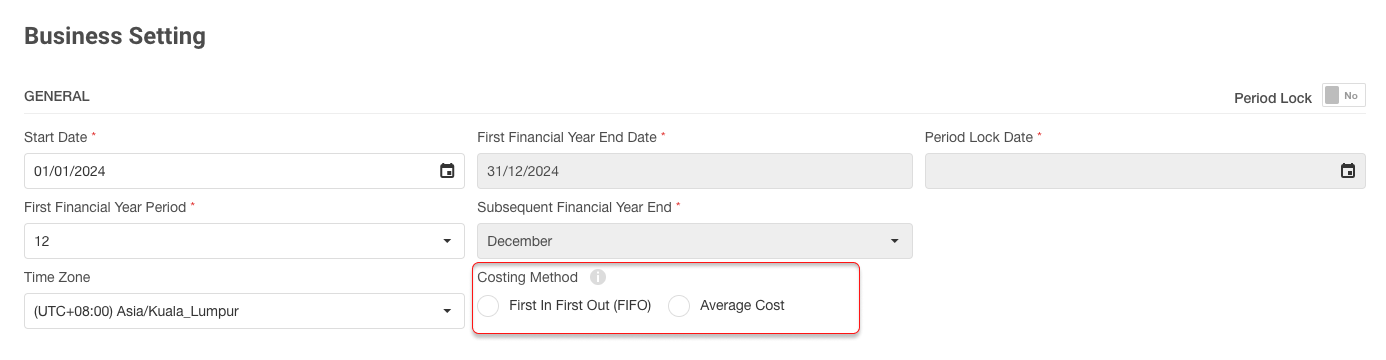1386x360 pixels.
Task: Click the GENERAL section heading
Action: coord(57,97)
